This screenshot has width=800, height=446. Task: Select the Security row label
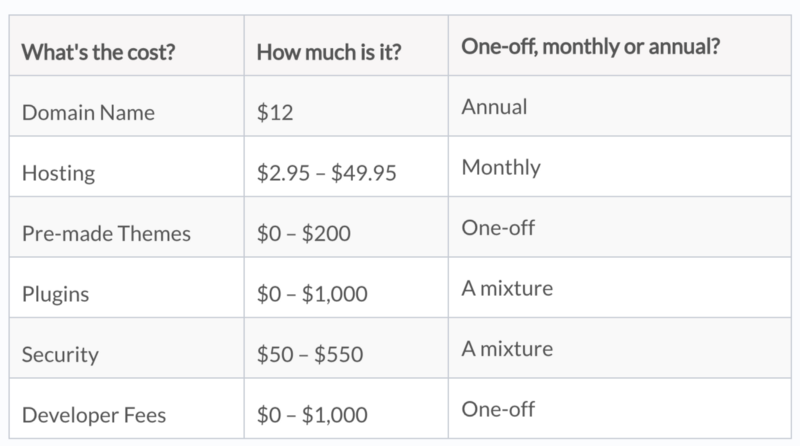(59, 354)
